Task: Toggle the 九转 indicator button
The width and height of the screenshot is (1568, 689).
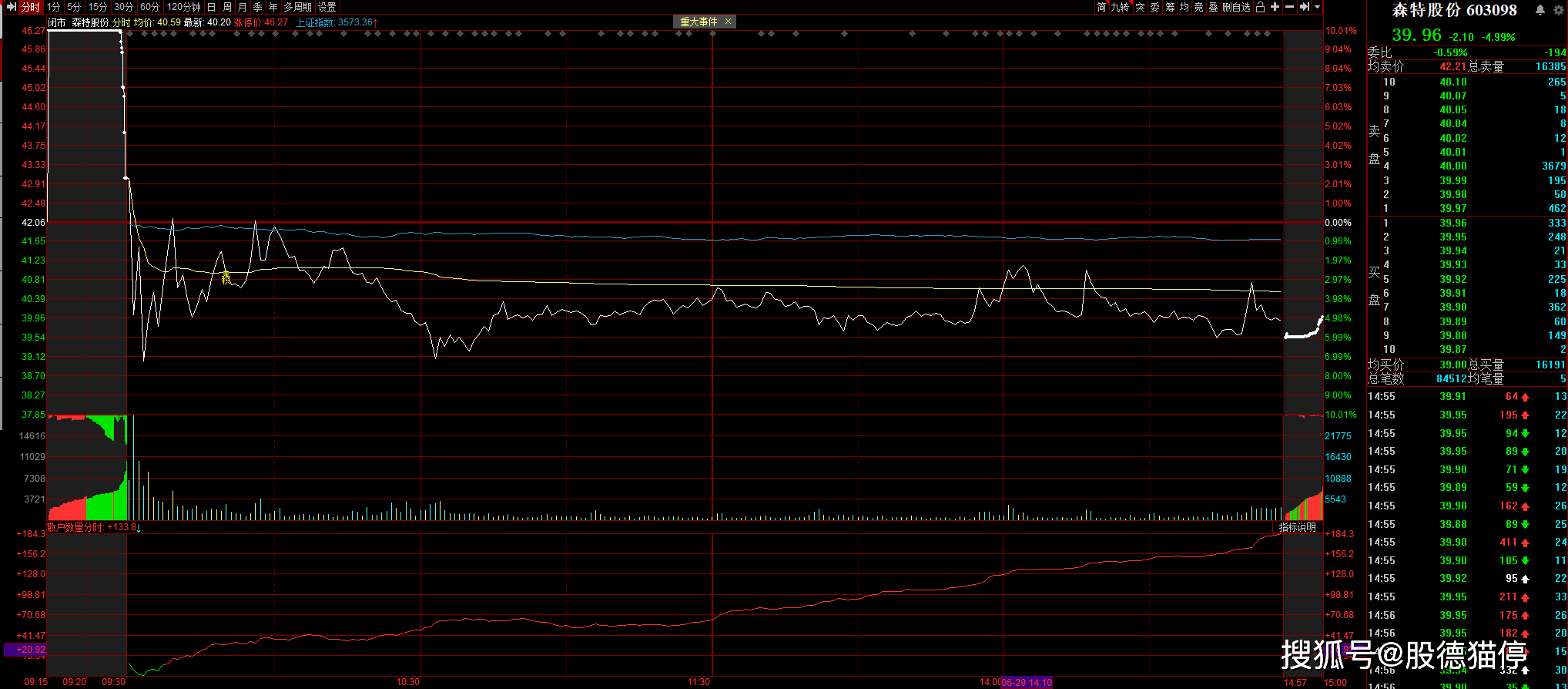Action: (1119, 7)
